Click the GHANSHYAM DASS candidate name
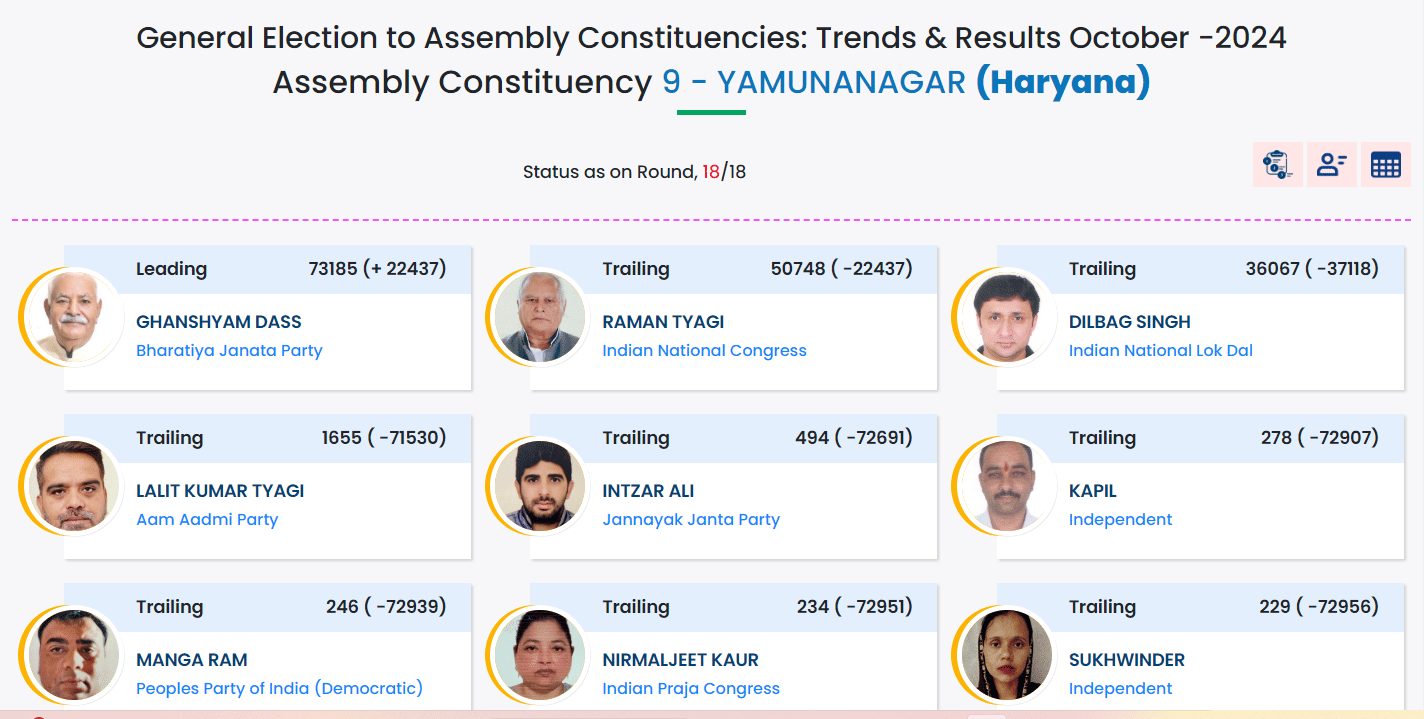The height and width of the screenshot is (719, 1424). [218, 322]
